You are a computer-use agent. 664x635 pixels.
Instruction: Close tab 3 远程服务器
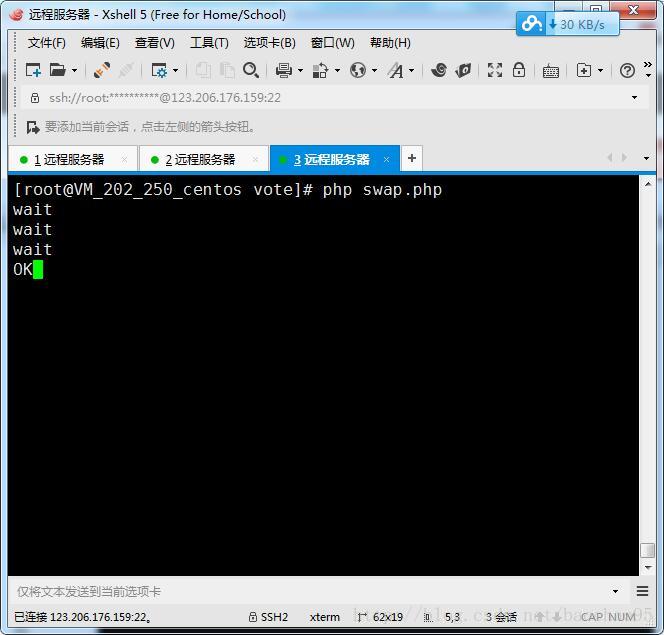(386, 160)
